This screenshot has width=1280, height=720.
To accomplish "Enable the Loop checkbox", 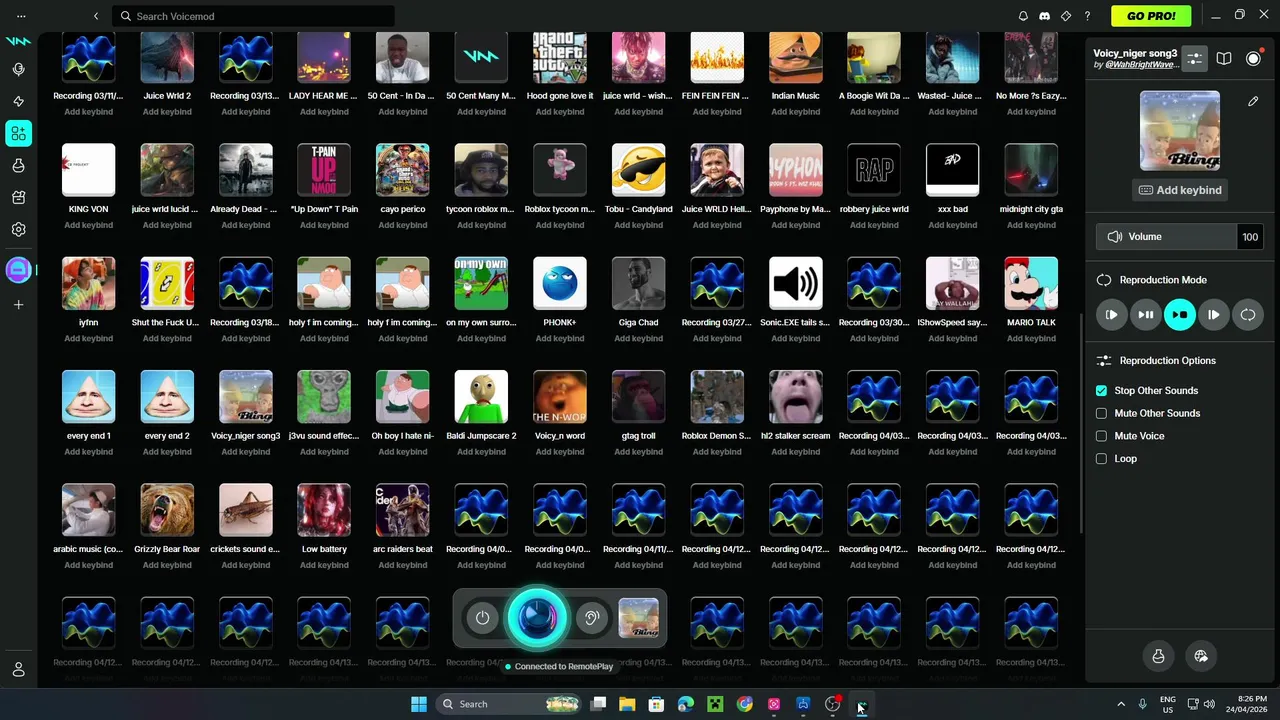I will pyautogui.click(x=1101, y=459).
